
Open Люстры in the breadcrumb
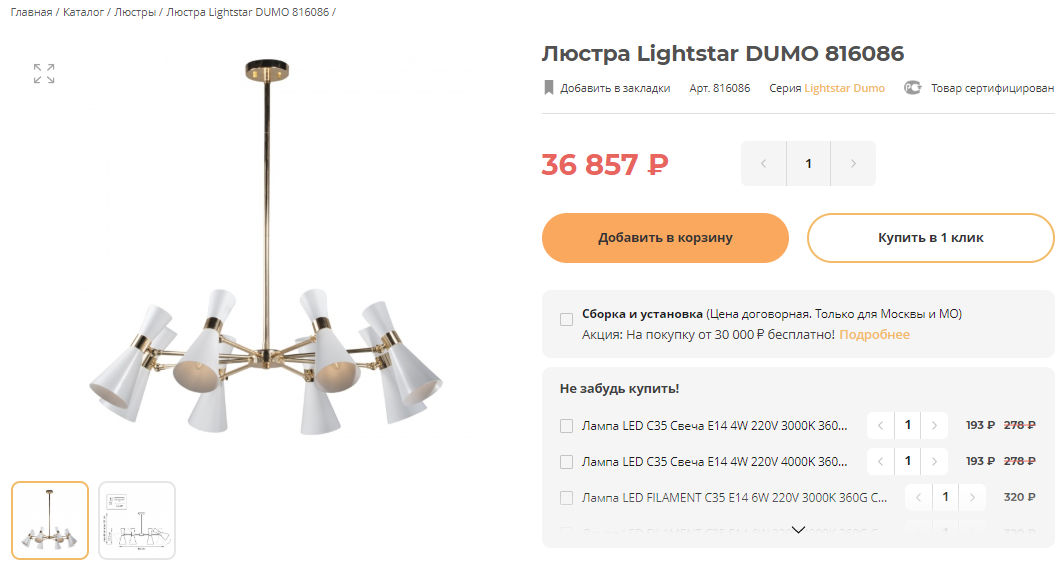[x=135, y=12]
